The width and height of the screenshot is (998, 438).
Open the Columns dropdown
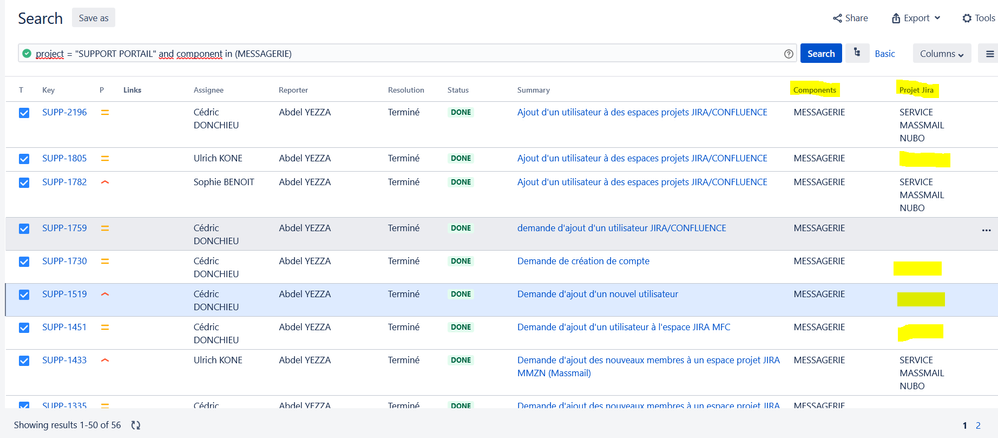click(942, 53)
